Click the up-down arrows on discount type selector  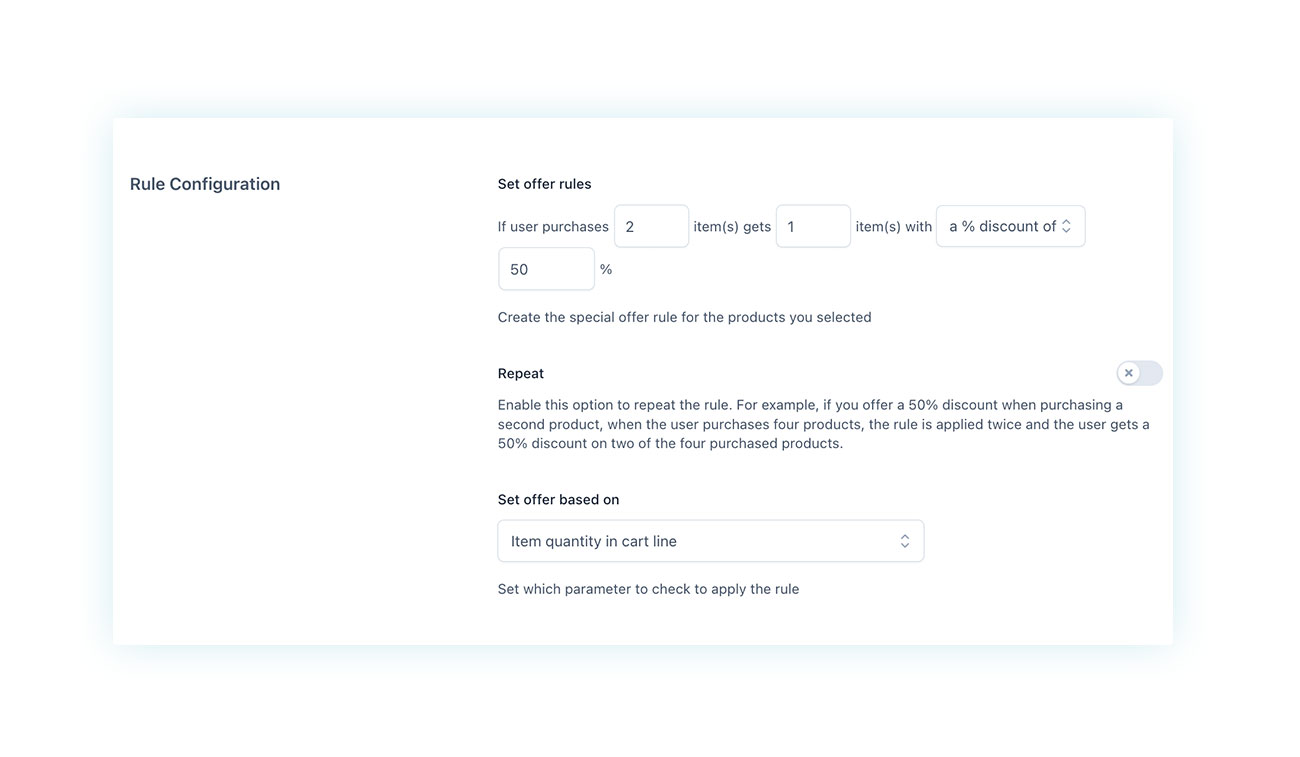(x=1066, y=227)
